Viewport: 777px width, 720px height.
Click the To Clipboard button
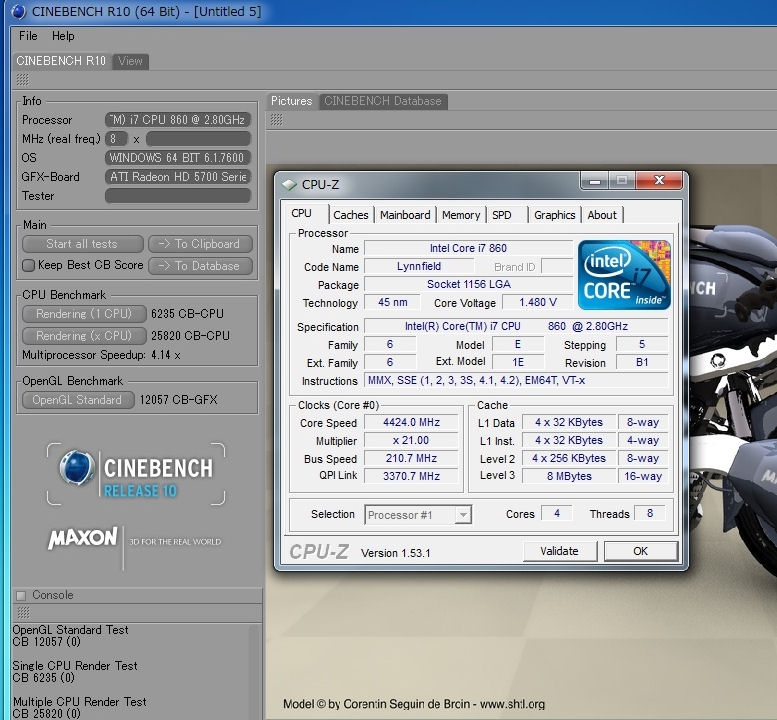pos(200,244)
